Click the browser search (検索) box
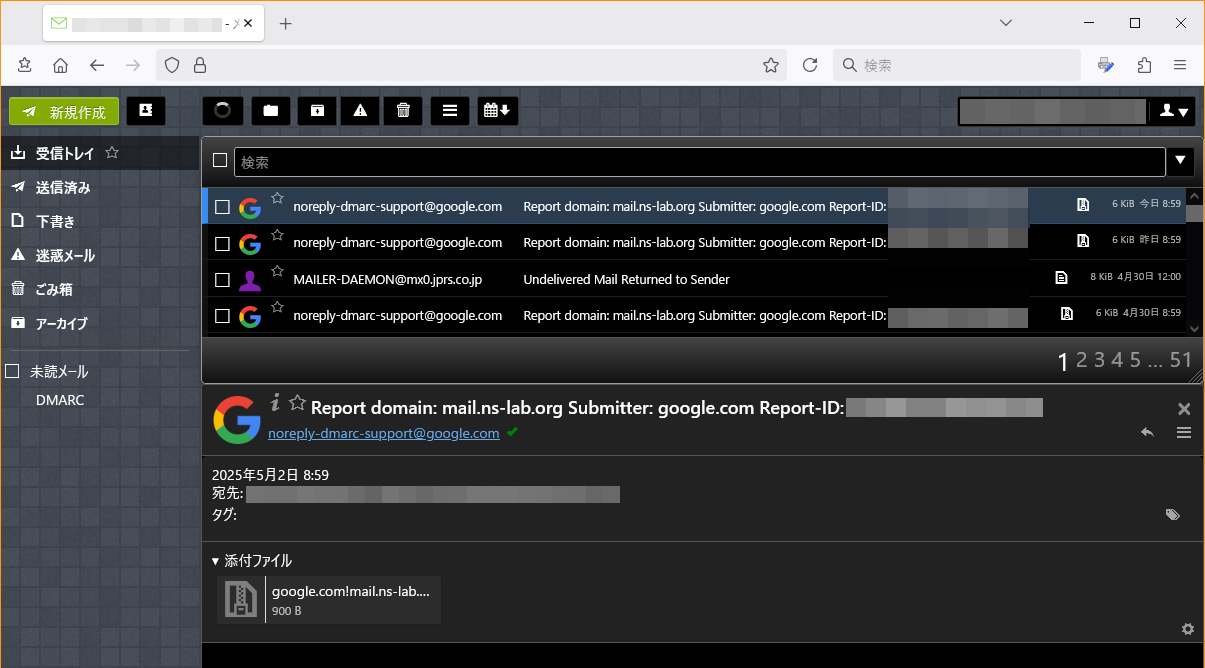 957,65
